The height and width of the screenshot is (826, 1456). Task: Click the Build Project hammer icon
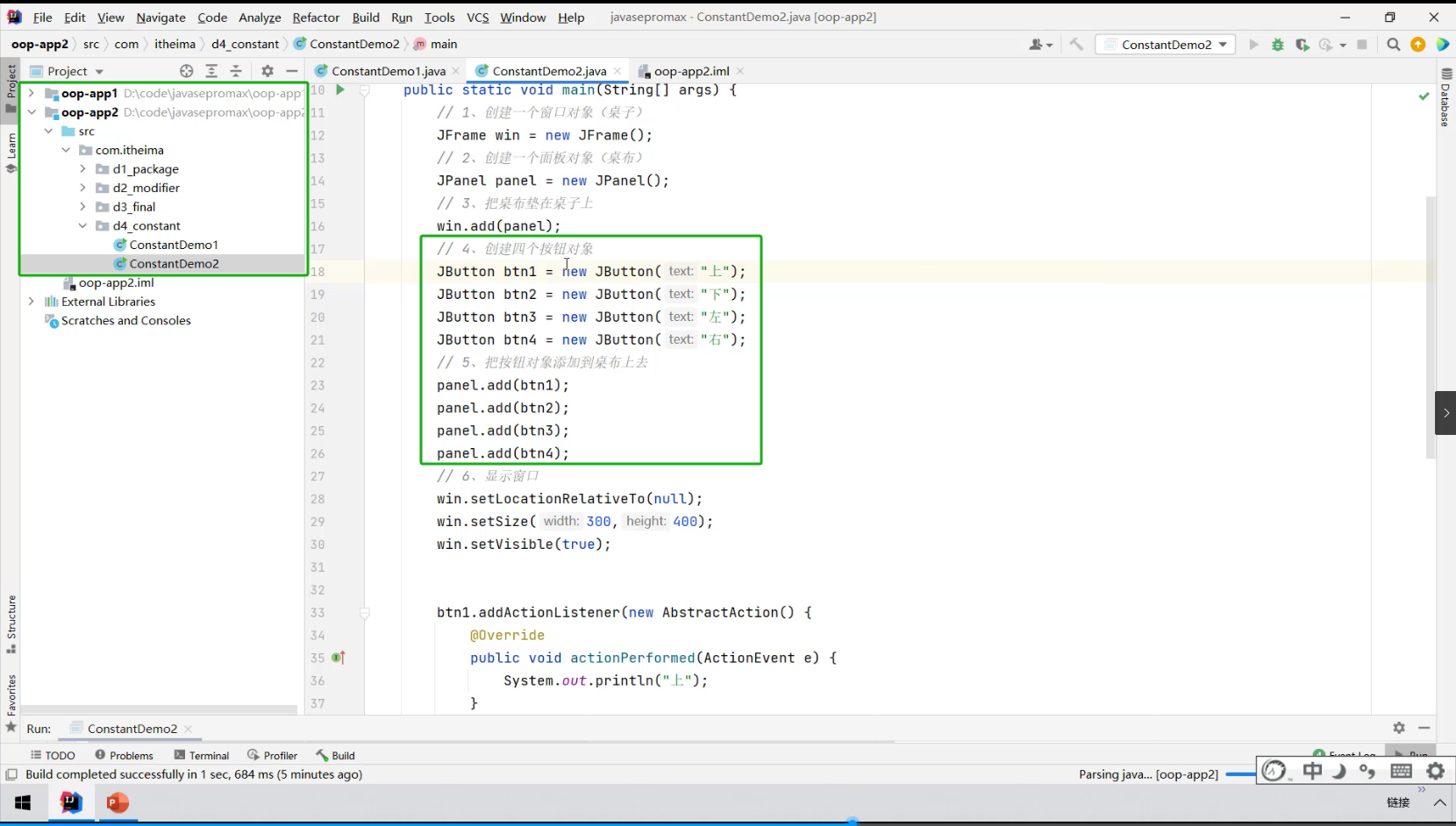pos(1076,45)
